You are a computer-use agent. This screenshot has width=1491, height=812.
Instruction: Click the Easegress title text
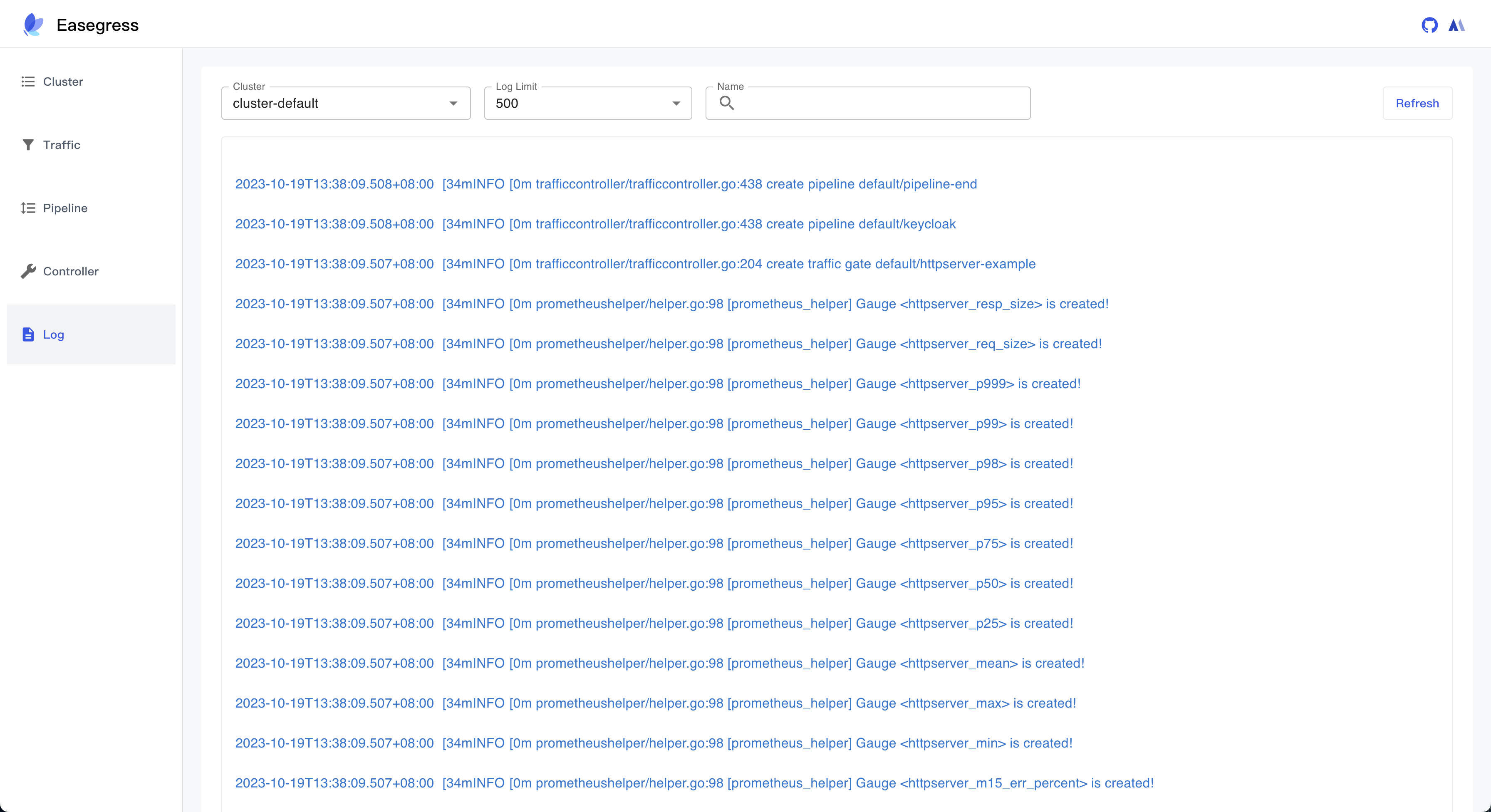pyautogui.click(x=97, y=25)
